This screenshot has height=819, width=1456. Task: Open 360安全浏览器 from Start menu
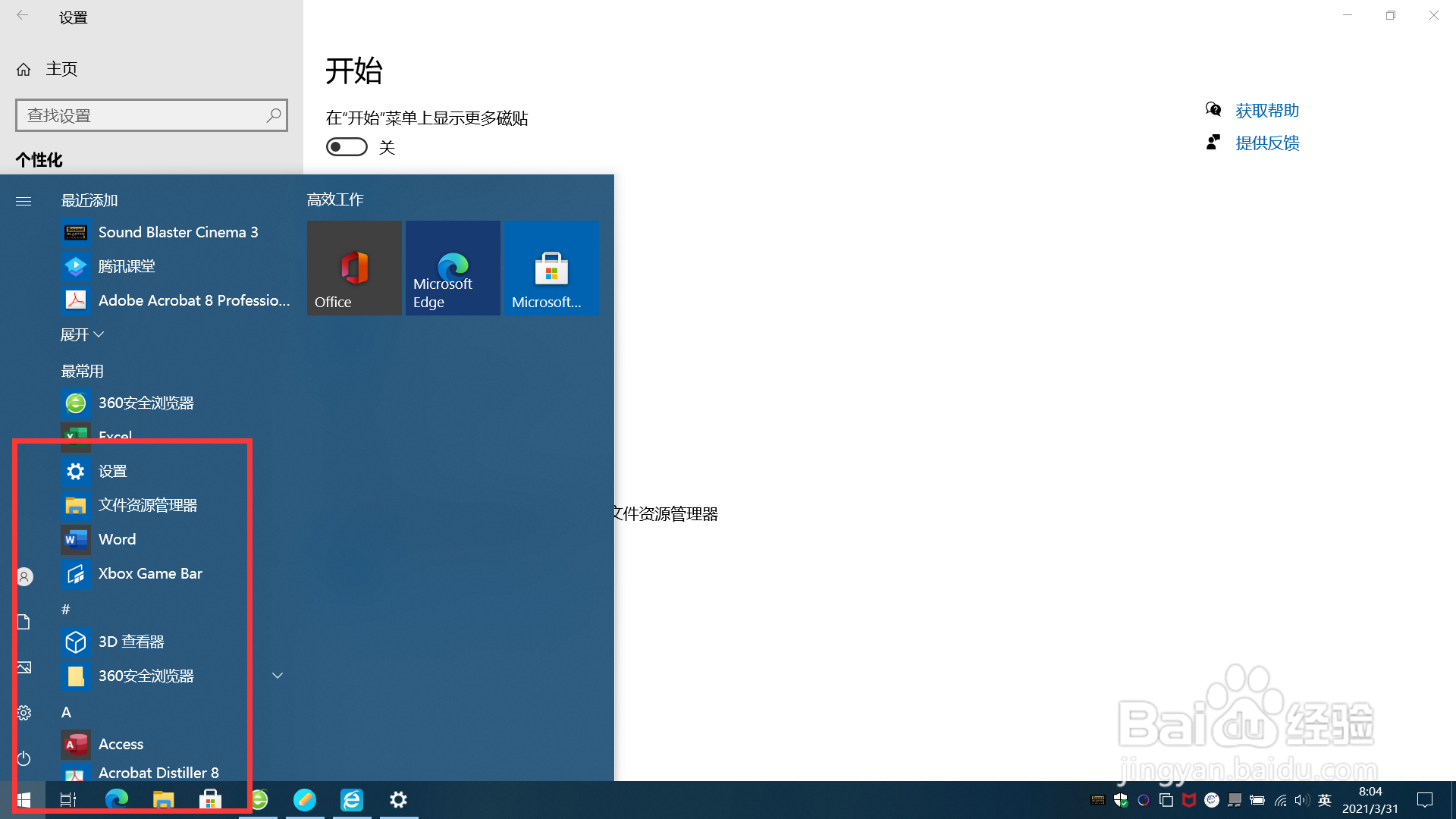tap(146, 675)
